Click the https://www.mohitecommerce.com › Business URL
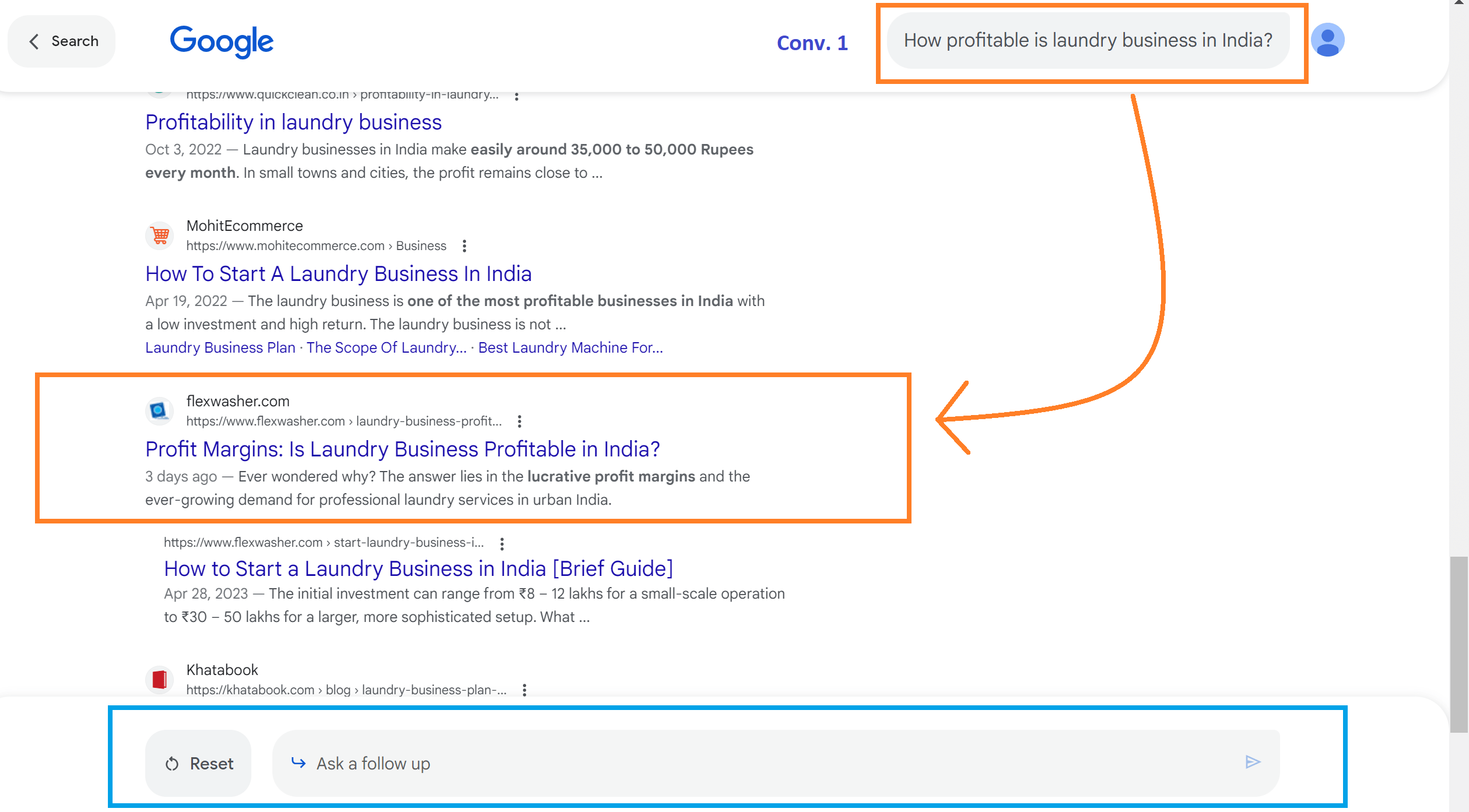The height and width of the screenshot is (812, 1469). coord(316,246)
